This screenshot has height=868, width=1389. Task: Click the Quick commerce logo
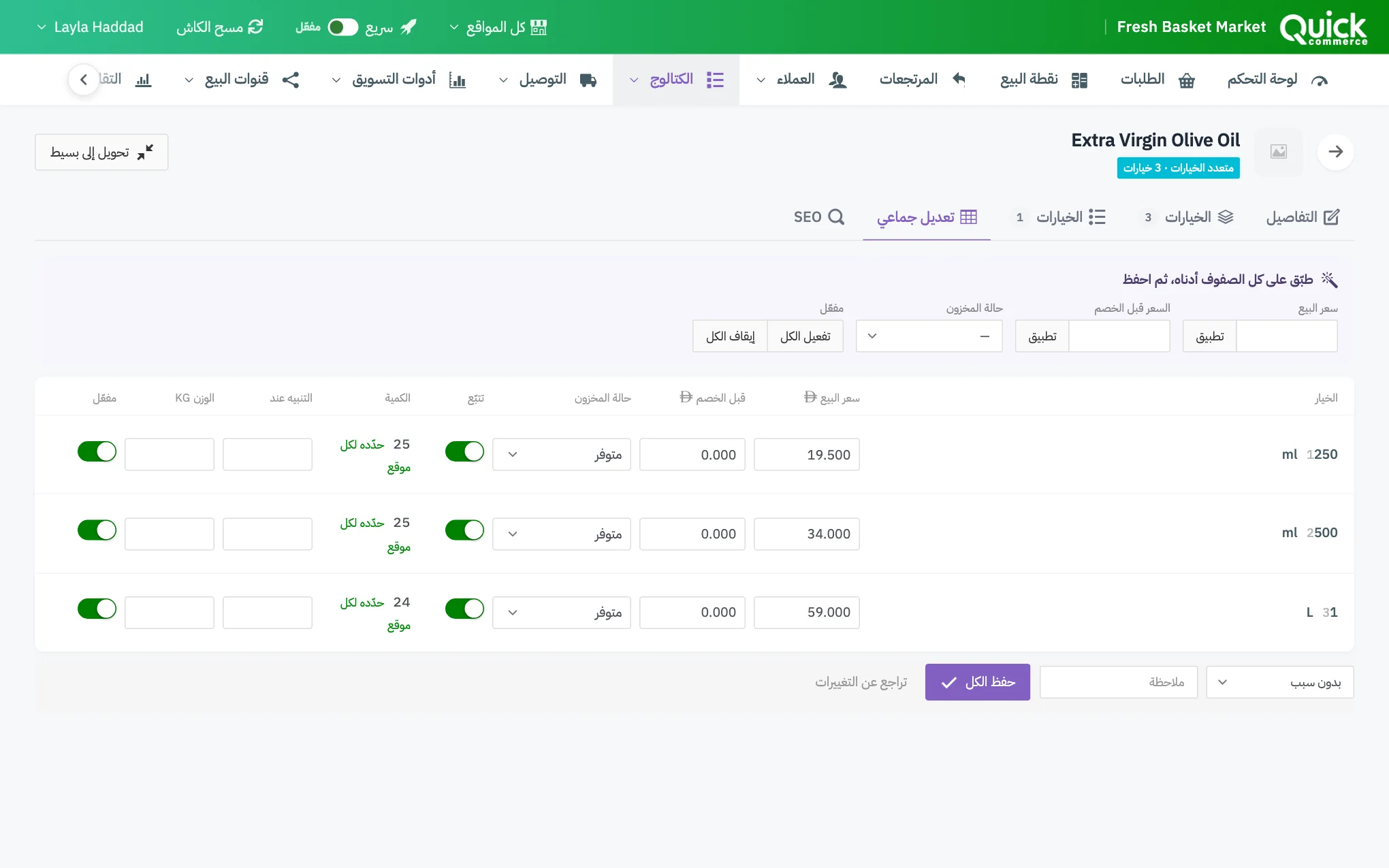point(1323,28)
